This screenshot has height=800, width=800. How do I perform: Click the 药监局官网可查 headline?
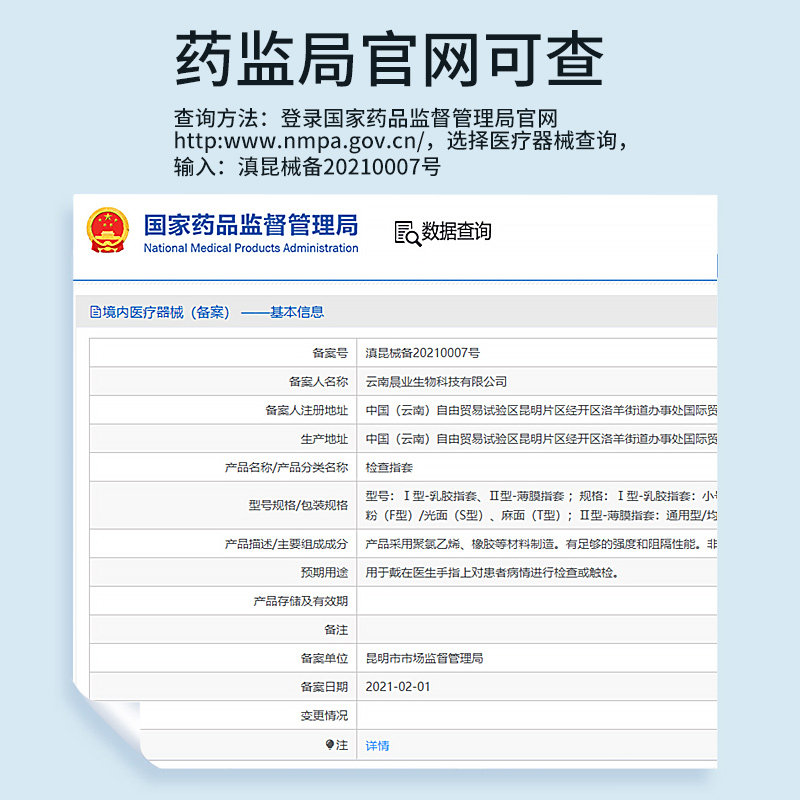[390, 60]
